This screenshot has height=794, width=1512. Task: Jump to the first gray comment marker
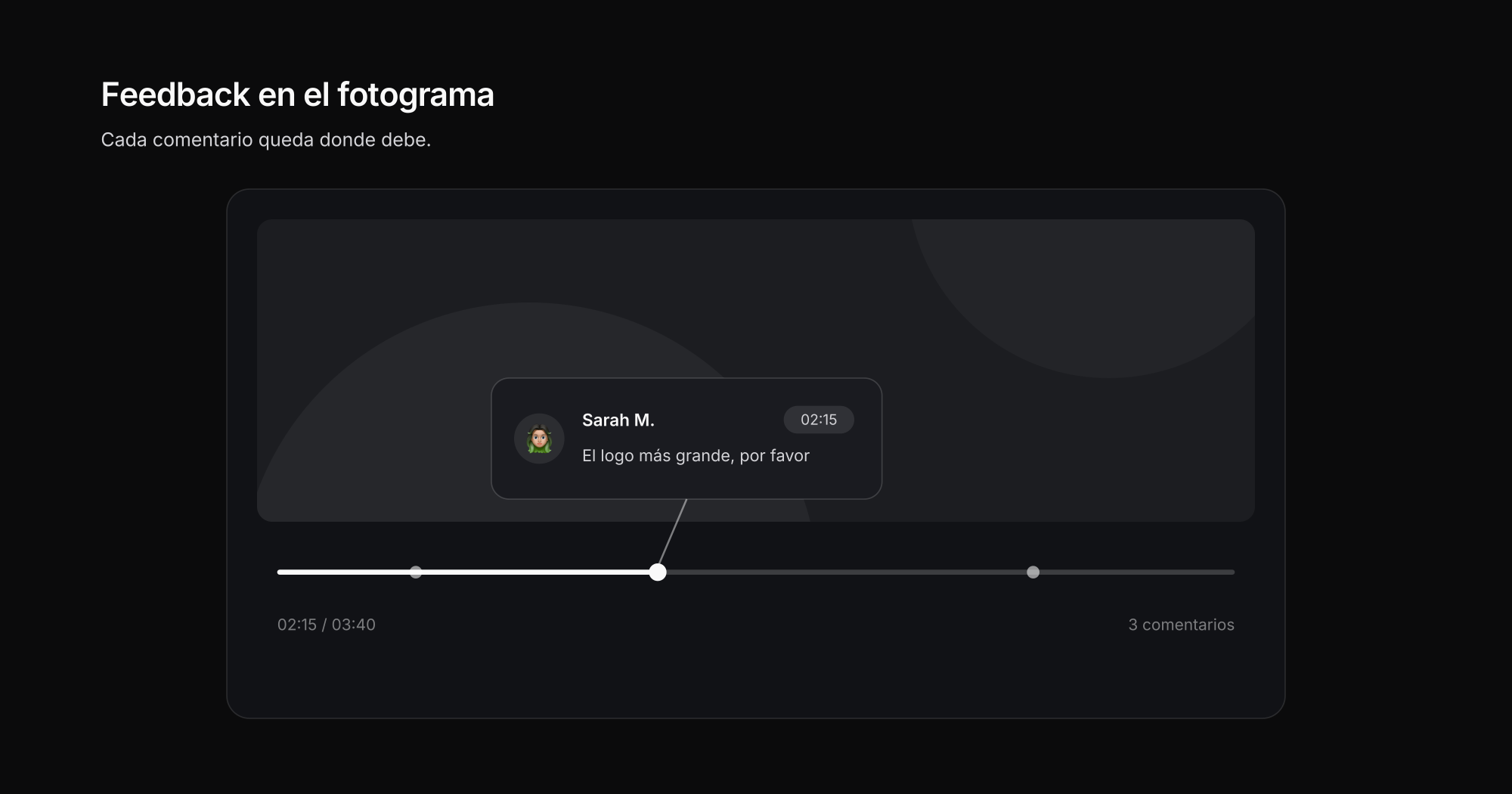[416, 572]
